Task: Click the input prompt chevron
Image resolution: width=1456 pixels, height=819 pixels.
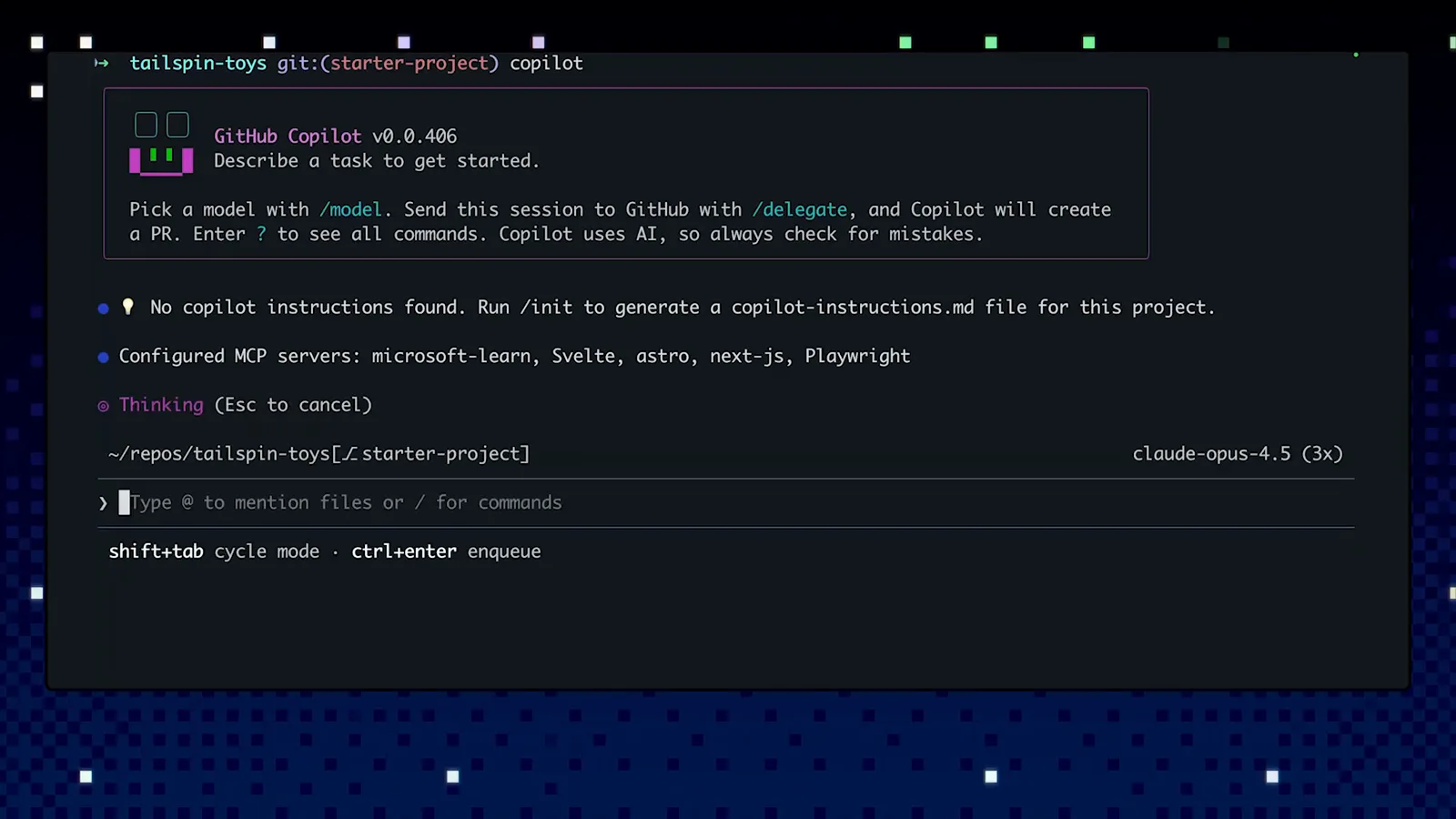Action: coord(103,502)
